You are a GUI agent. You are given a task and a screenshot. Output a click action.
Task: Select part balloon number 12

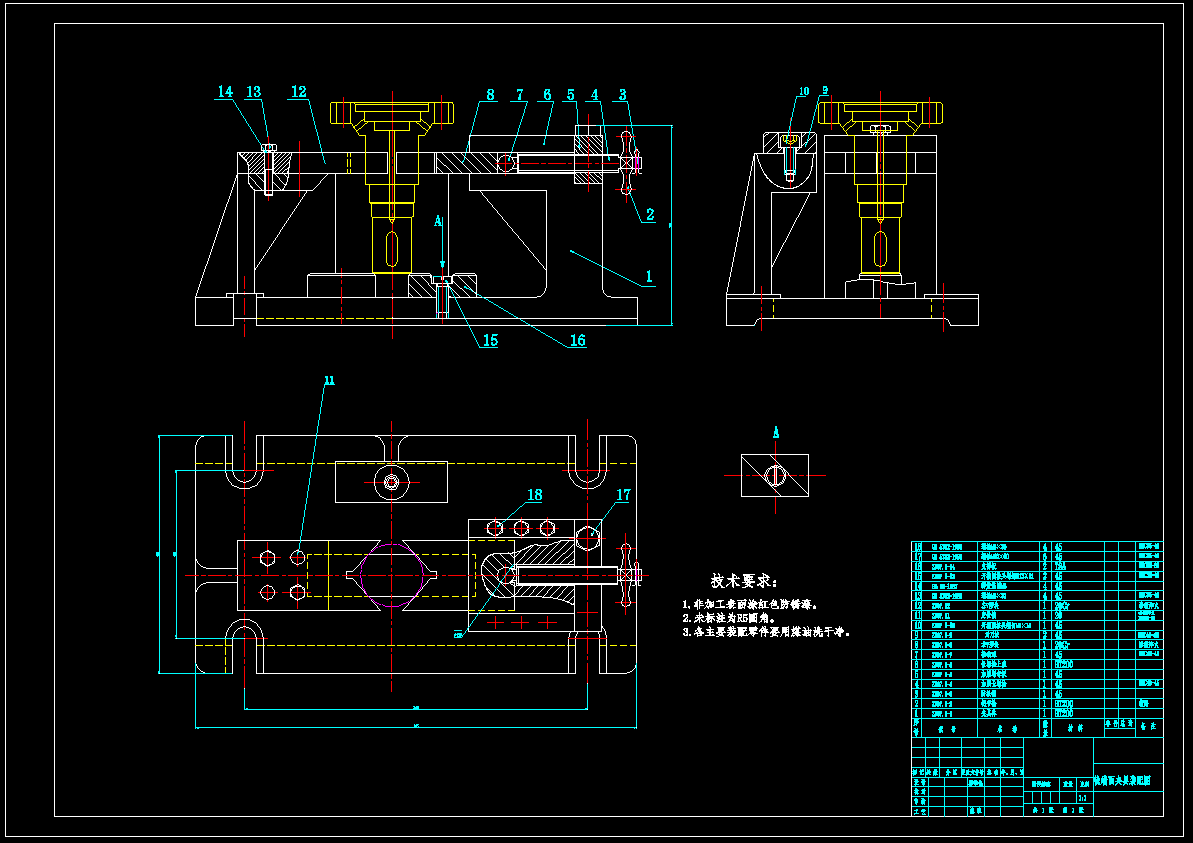coord(298,92)
